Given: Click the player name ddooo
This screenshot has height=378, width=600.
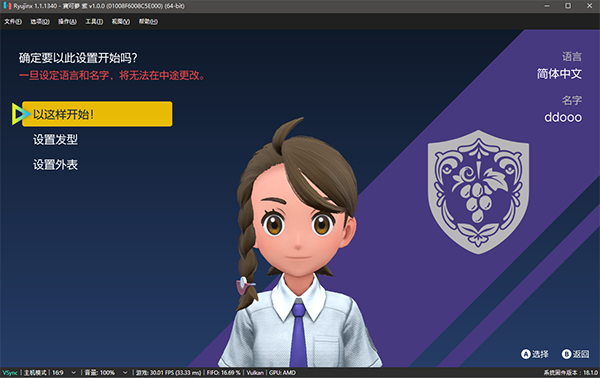Looking at the screenshot, I should point(563,117).
